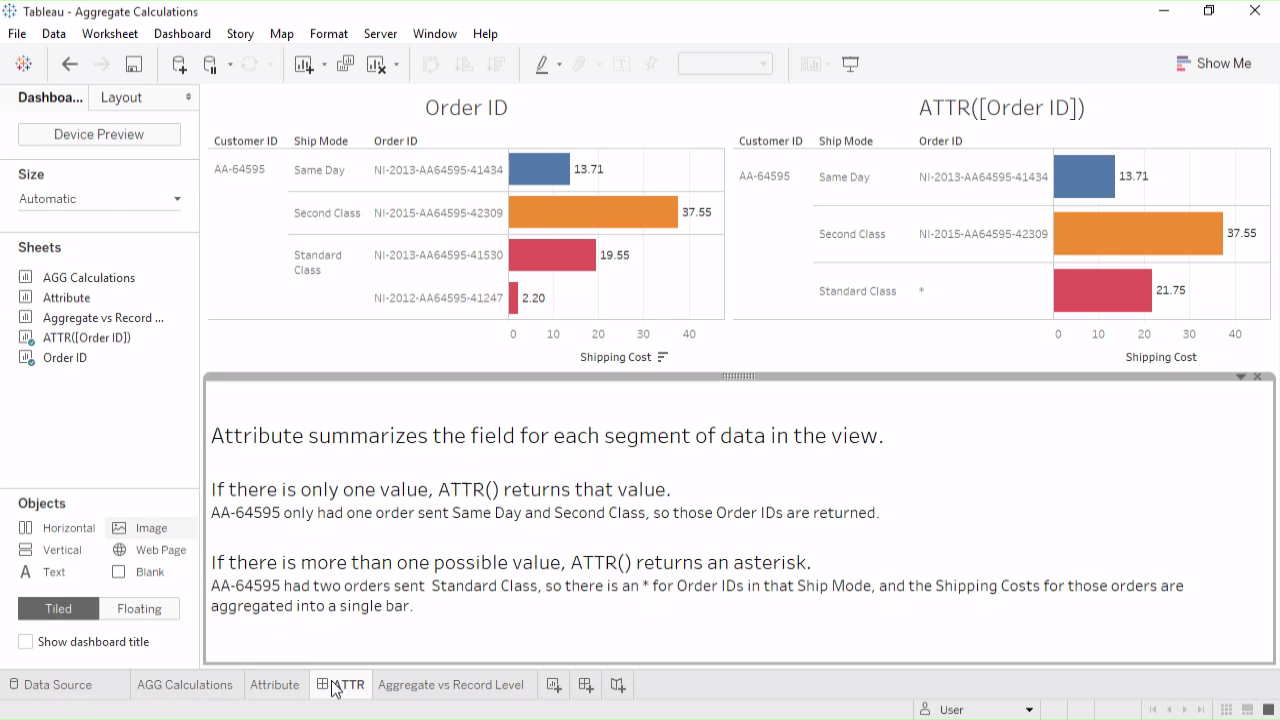The width and height of the screenshot is (1280, 720).
Task: Click the Duplicate sheet toolbar icon
Action: (x=345, y=64)
